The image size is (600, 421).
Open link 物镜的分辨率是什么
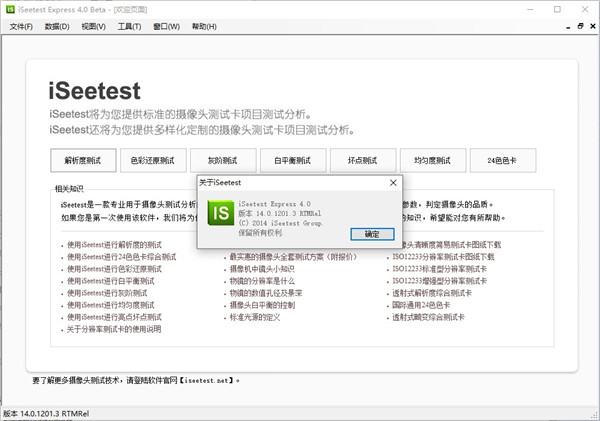click(262, 281)
